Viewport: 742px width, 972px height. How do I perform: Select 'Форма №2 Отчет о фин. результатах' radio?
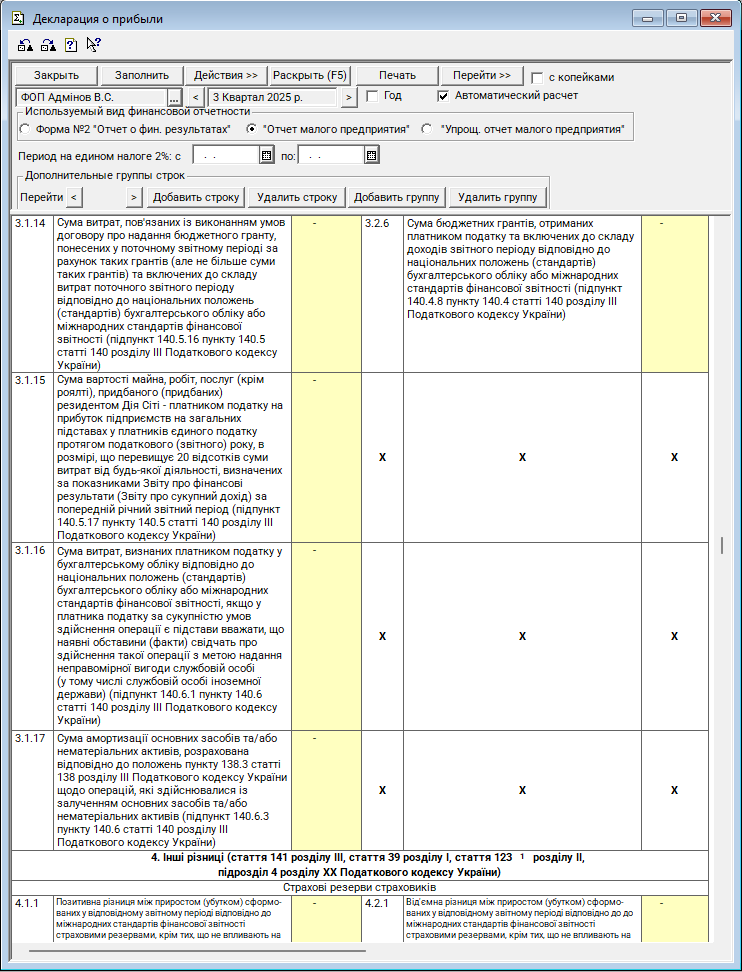click(25, 129)
